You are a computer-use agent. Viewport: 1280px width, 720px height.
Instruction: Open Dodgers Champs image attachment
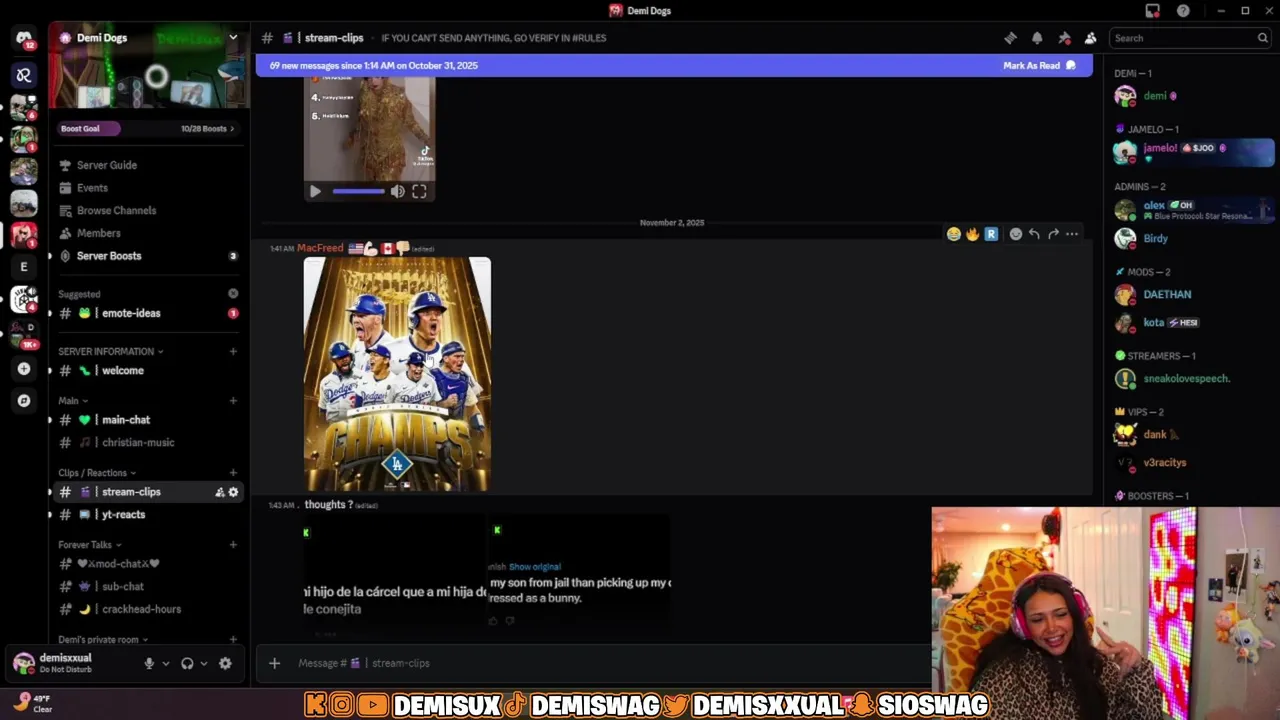(397, 374)
